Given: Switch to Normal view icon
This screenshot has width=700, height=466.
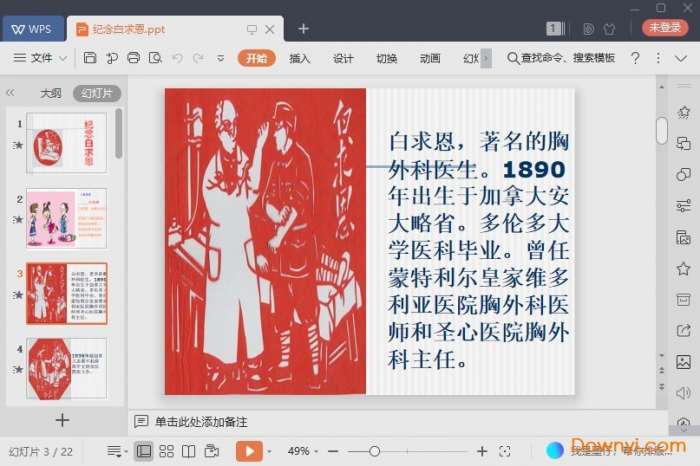Looking at the screenshot, I should click(143, 451).
